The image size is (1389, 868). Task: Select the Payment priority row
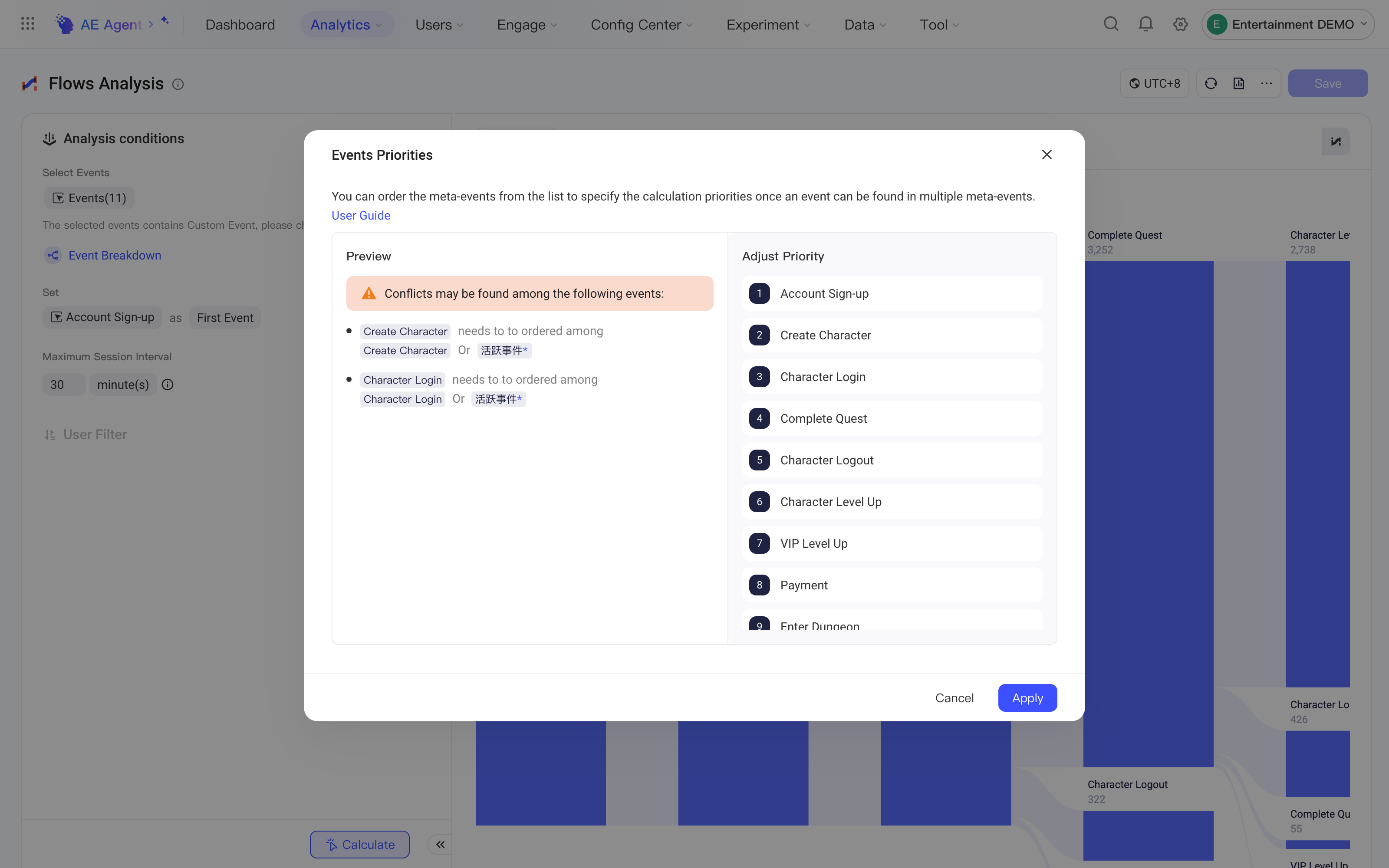click(892, 585)
